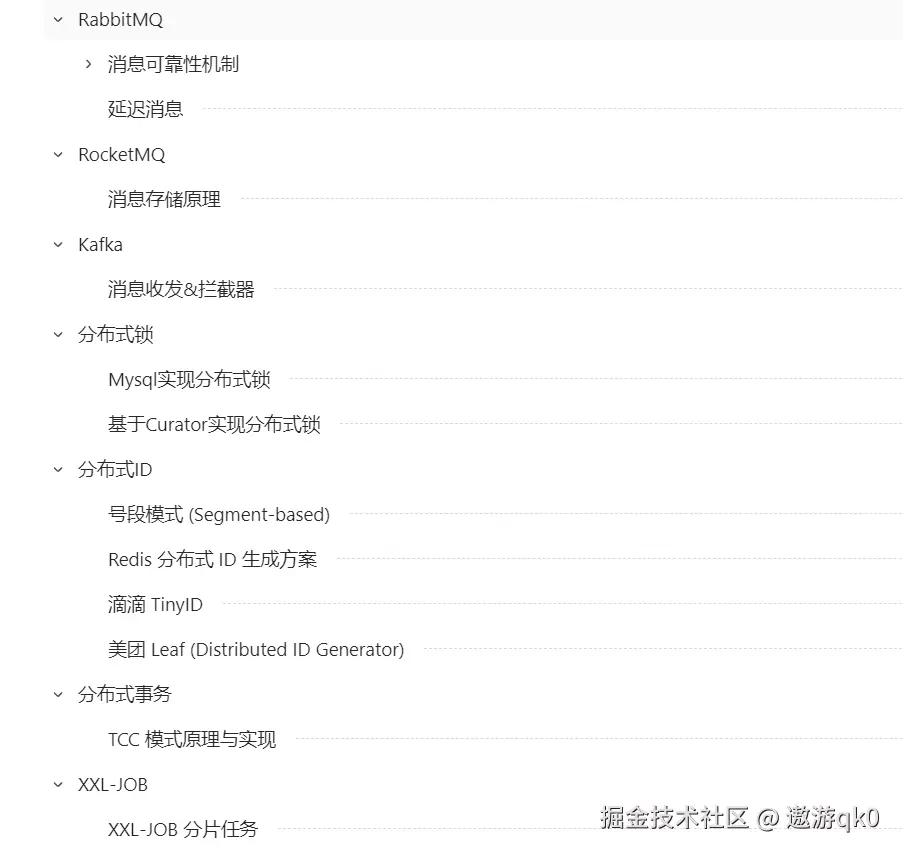This screenshot has width=903, height=856.
Task: Open the 消息收发&拦截器 article
Action: pyautogui.click(x=181, y=289)
